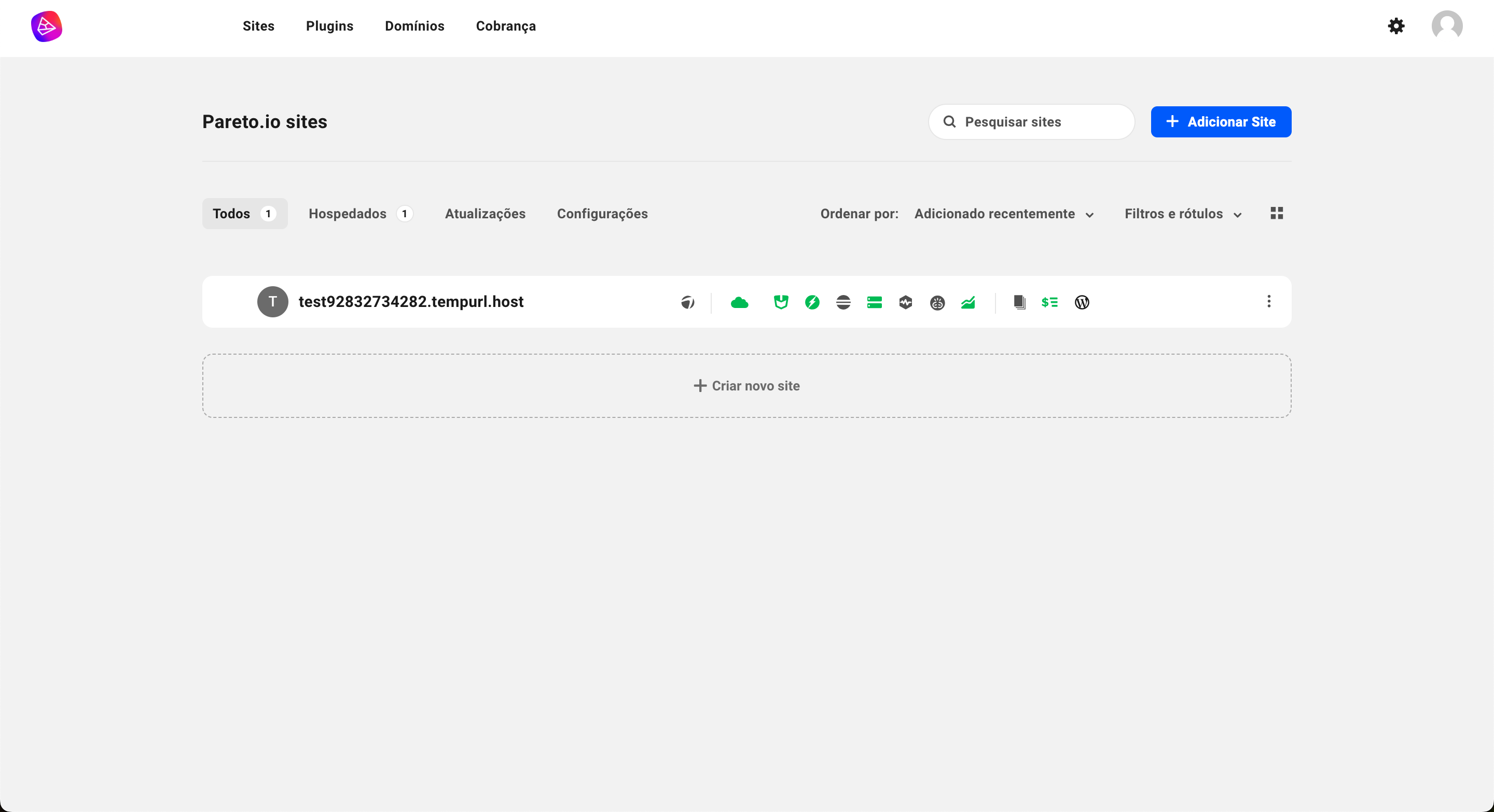This screenshot has width=1494, height=812.
Task: Click the Pesquisar sites search field
Action: tap(1031, 122)
